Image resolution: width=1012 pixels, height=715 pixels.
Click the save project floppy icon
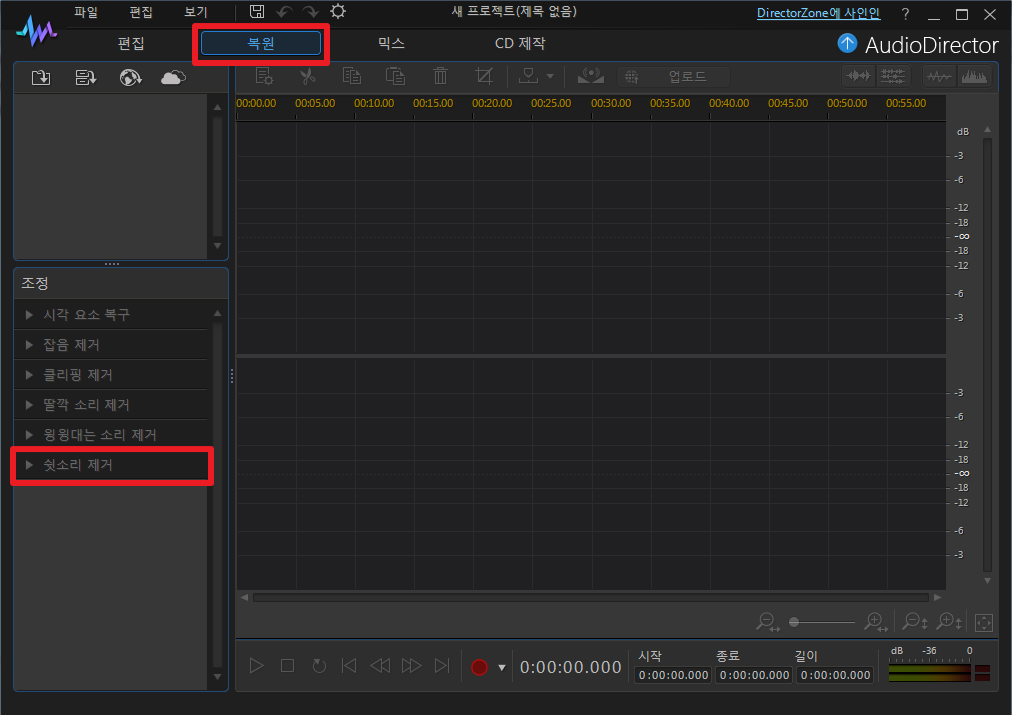coord(257,12)
